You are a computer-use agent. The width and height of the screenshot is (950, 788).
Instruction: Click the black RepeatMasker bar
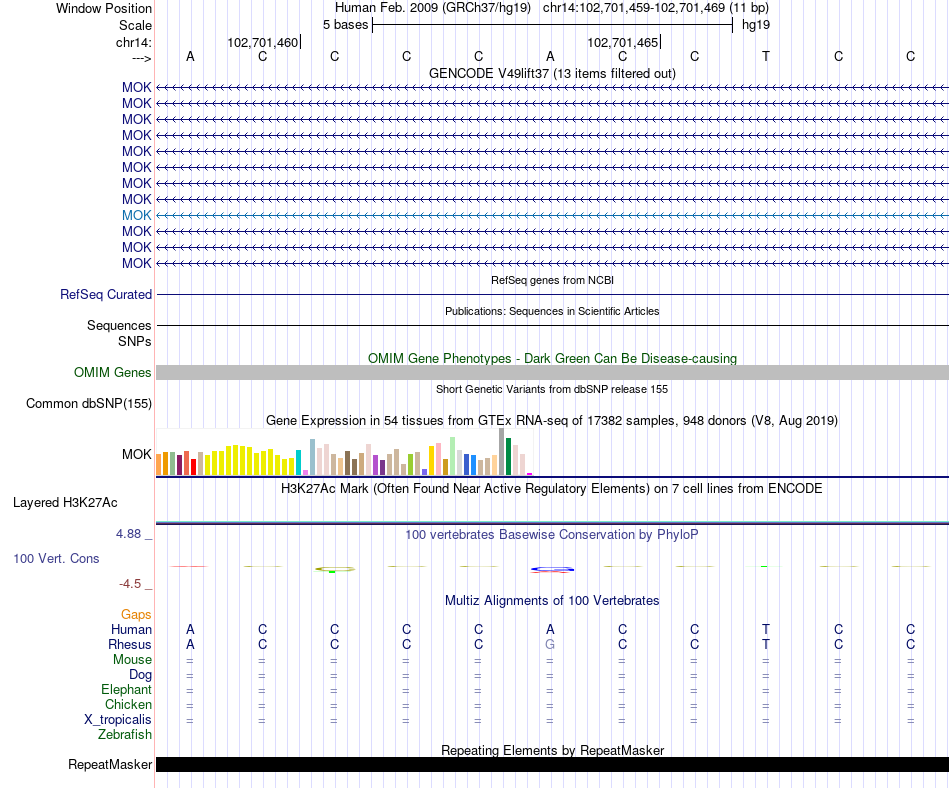coord(552,764)
